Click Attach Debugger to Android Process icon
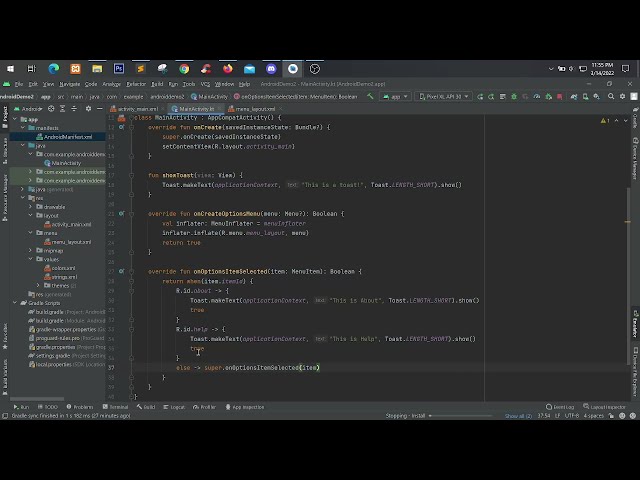 (x=548, y=97)
